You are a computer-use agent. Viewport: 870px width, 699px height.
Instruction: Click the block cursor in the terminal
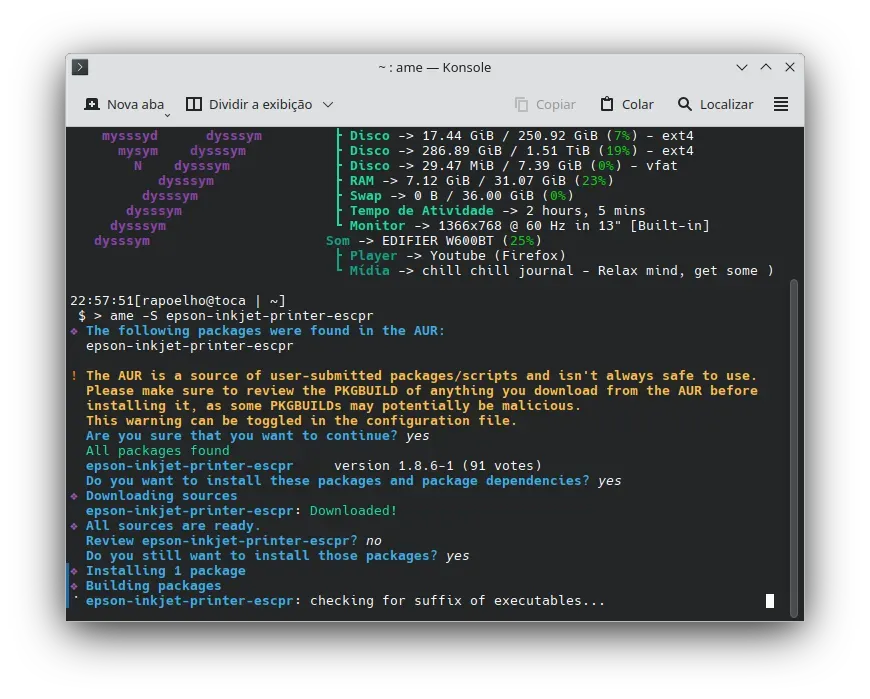770,601
